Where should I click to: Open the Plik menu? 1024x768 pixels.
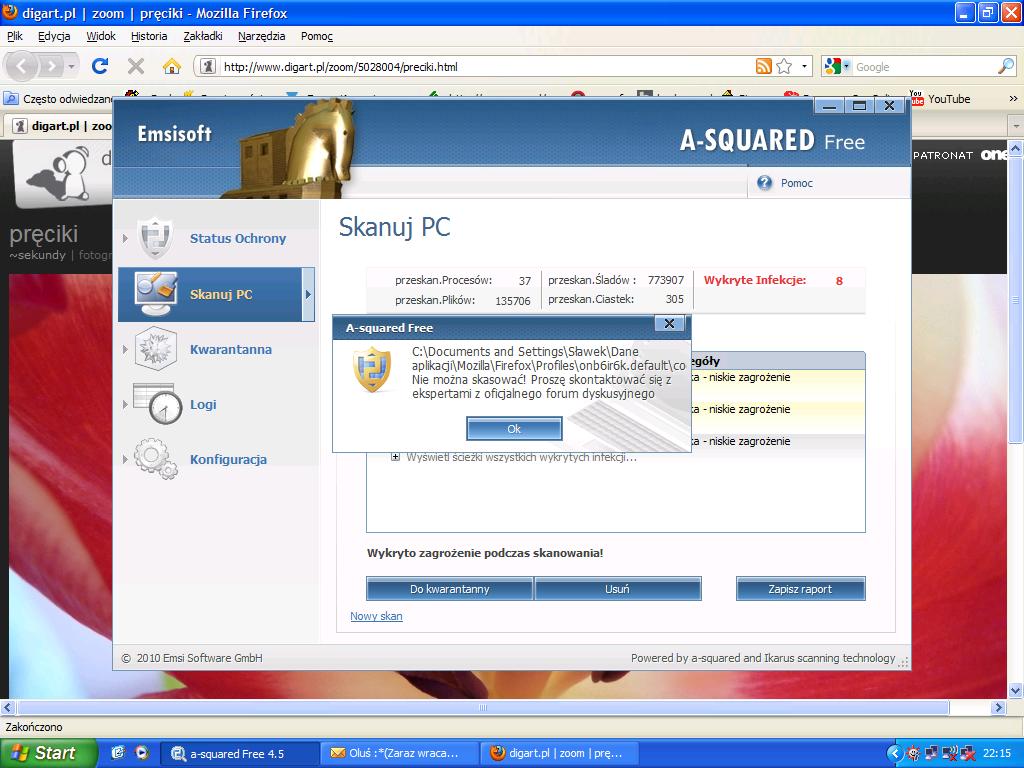click(14, 36)
